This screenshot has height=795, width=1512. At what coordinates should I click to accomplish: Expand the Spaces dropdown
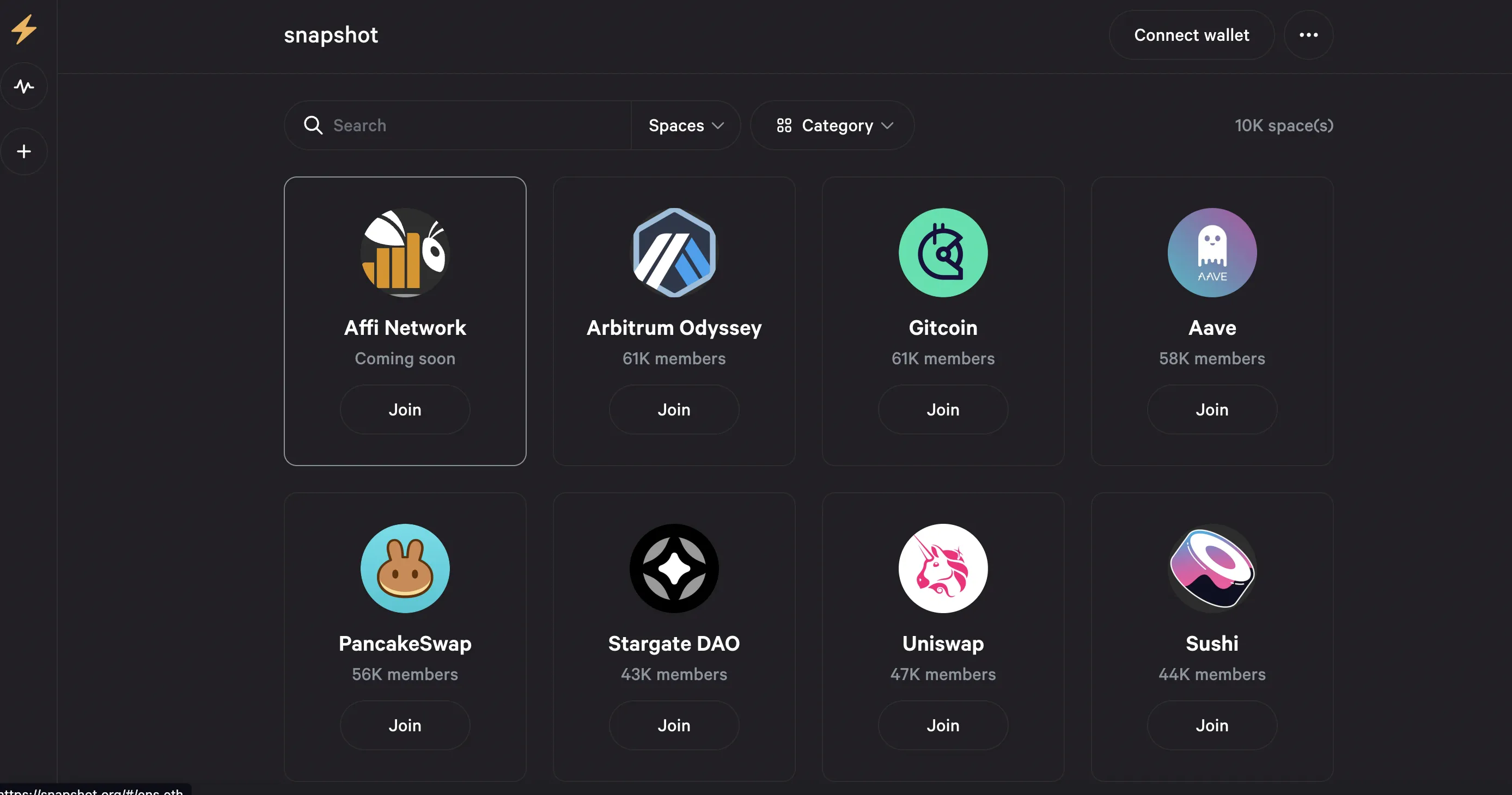(686, 125)
